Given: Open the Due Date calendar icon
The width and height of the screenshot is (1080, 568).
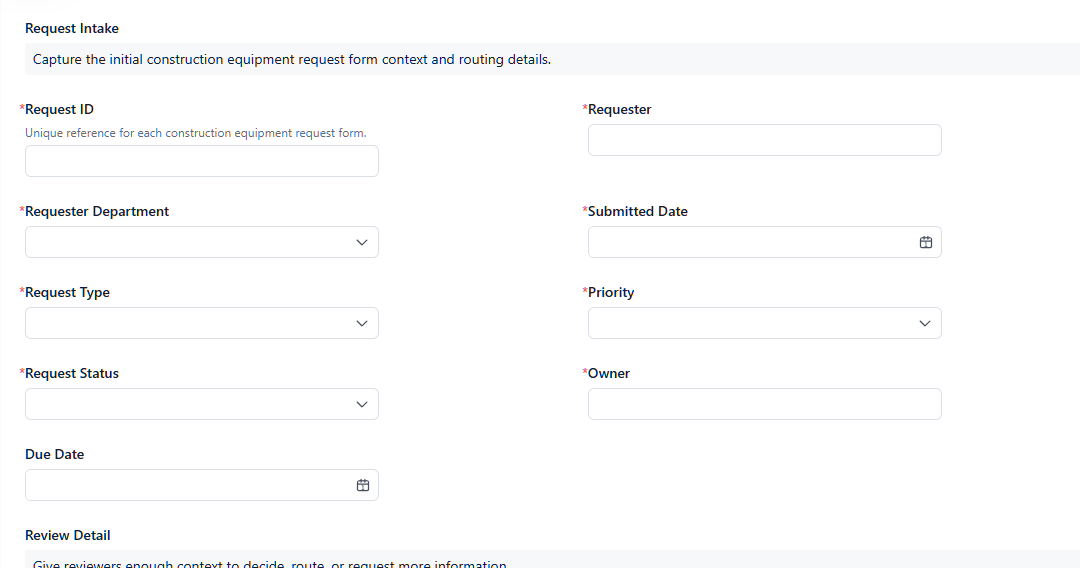Looking at the screenshot, I should coord(363,485).
